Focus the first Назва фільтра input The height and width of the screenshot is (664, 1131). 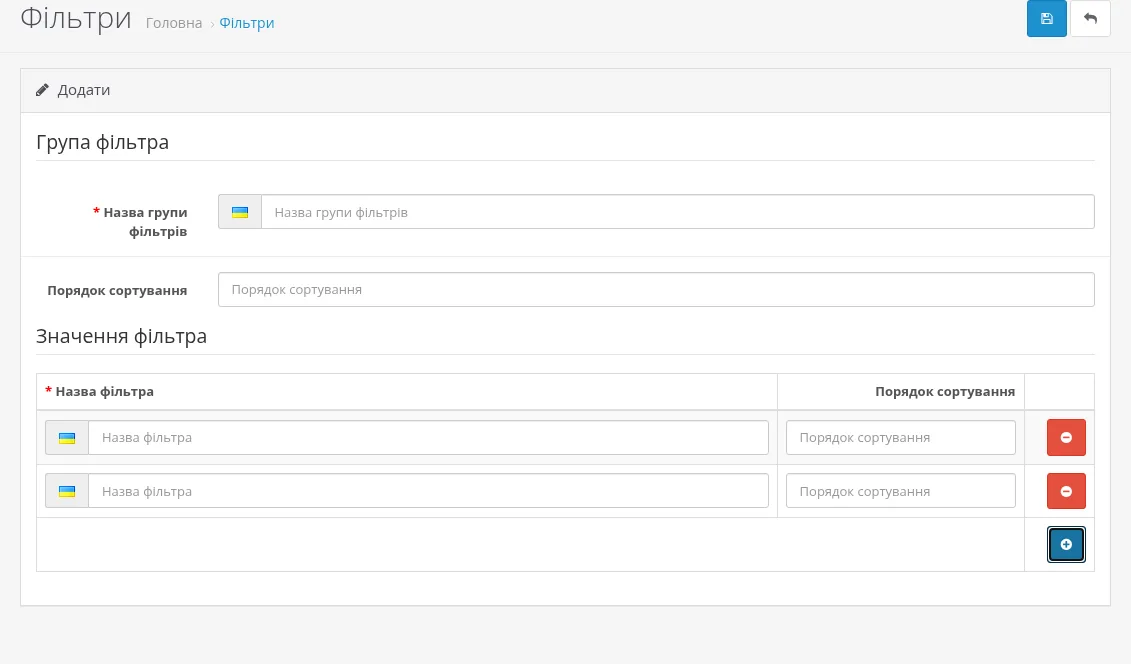point(428,438)
